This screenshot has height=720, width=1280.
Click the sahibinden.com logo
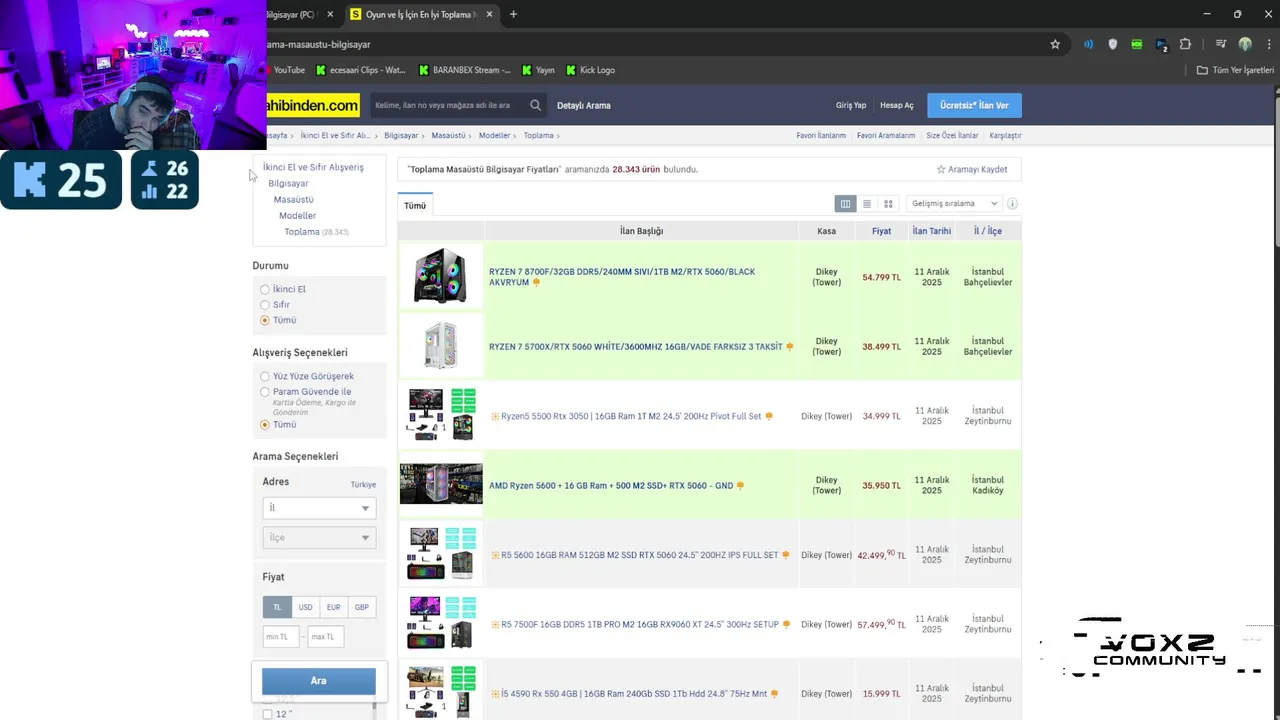pos(313,105)
